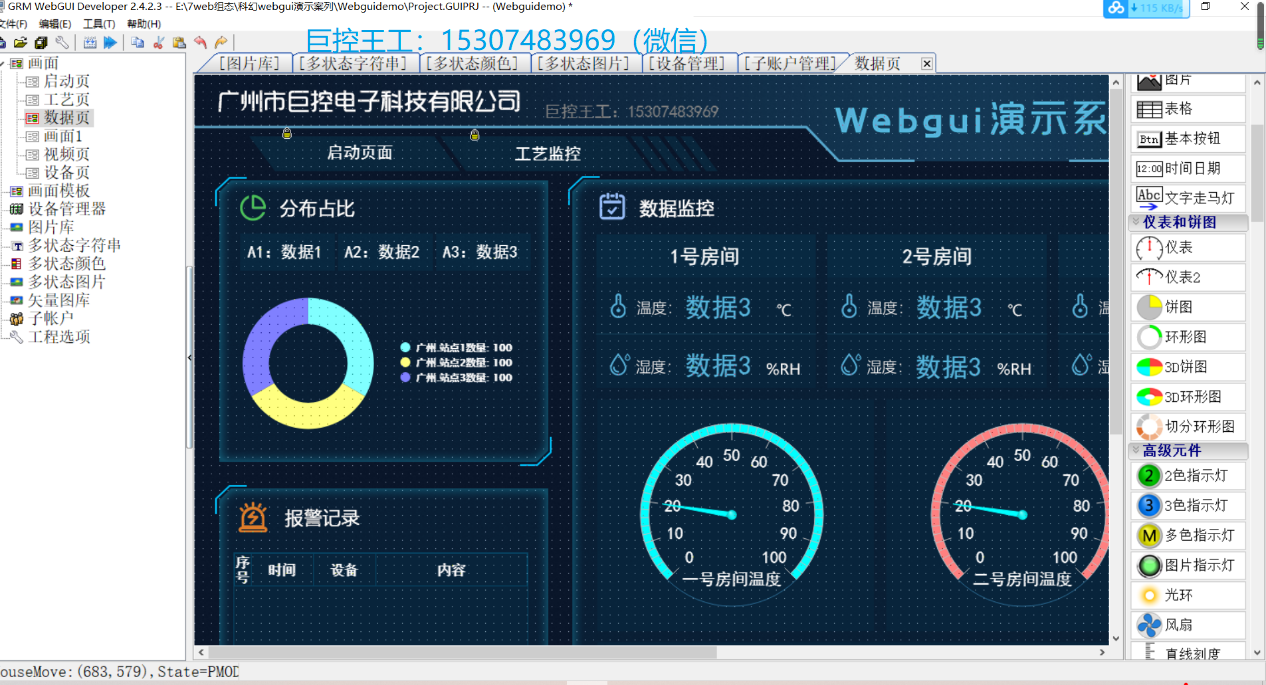Pick the 风扇 fan component

[x=1188, y=626]
